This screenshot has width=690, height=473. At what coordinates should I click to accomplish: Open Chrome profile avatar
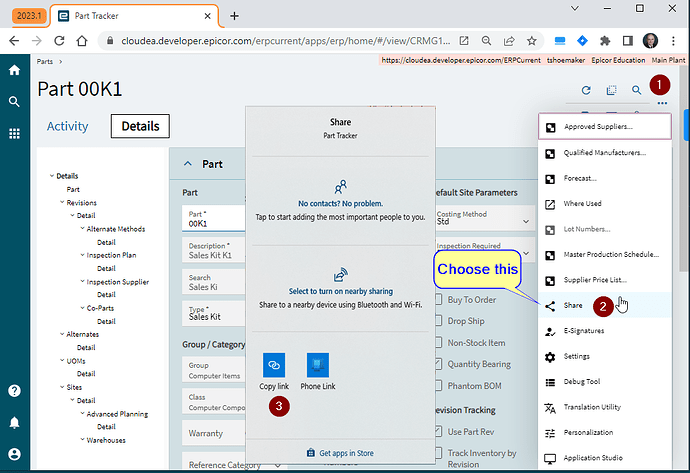tap(650, 41)
